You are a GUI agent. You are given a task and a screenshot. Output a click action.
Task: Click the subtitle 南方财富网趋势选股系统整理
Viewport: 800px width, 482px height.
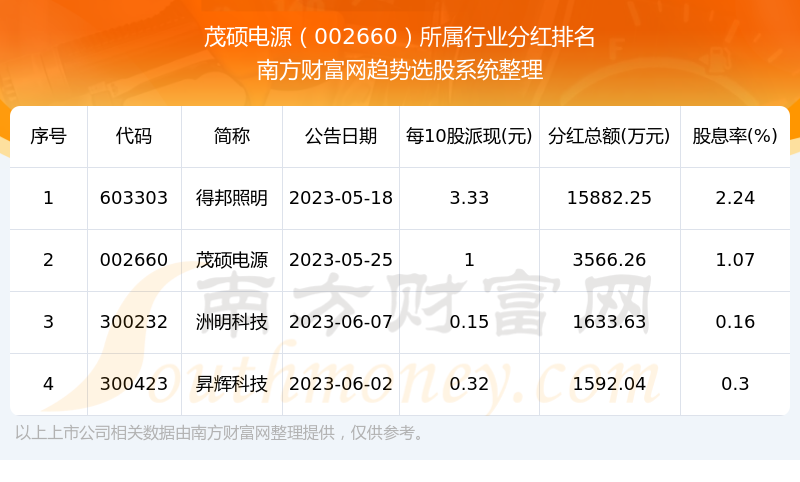click(x=399, y=70)
